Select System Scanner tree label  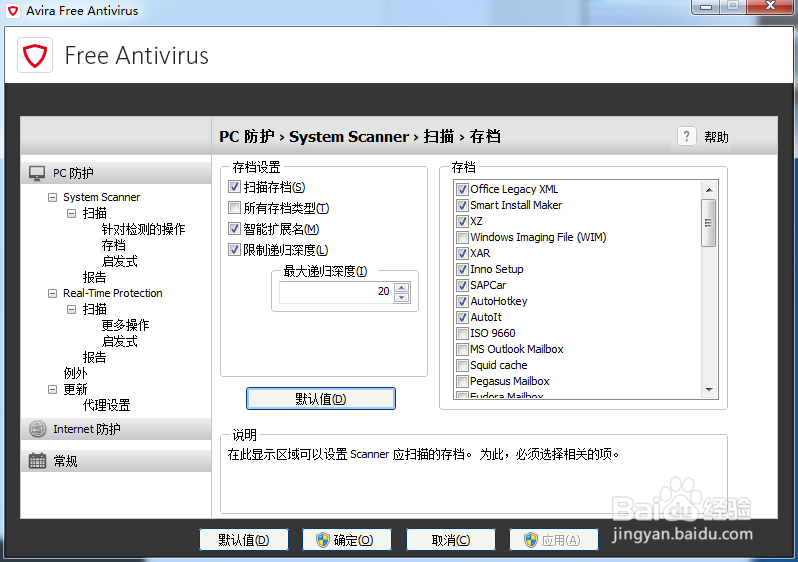tap(101, 197)
